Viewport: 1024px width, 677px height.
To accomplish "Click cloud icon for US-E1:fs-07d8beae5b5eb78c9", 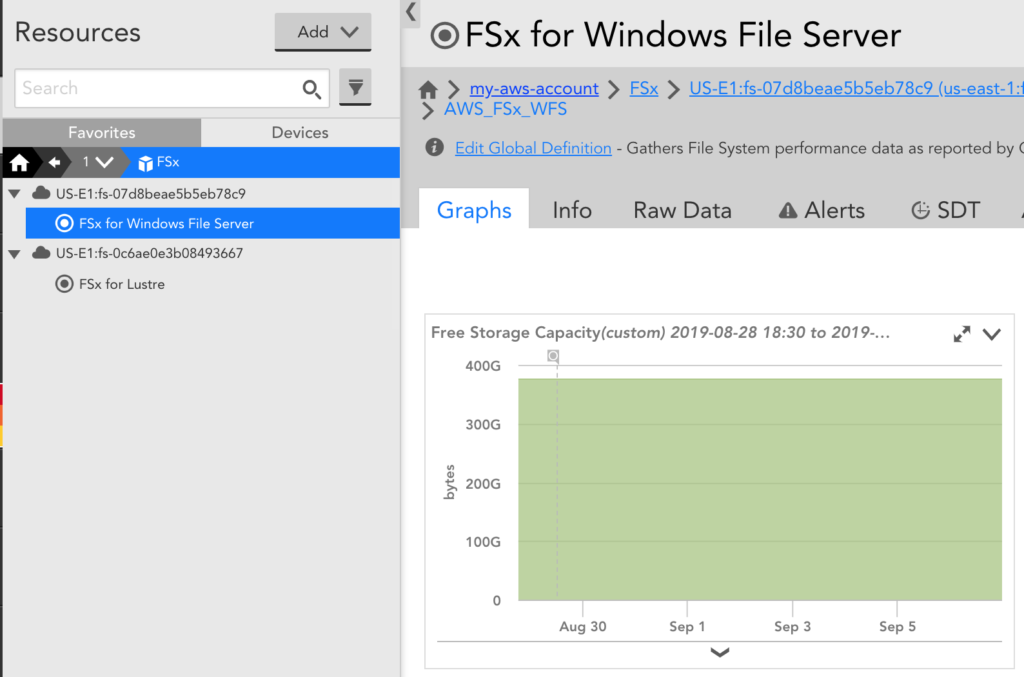I will pyautogui.click(x=41, y=193).
